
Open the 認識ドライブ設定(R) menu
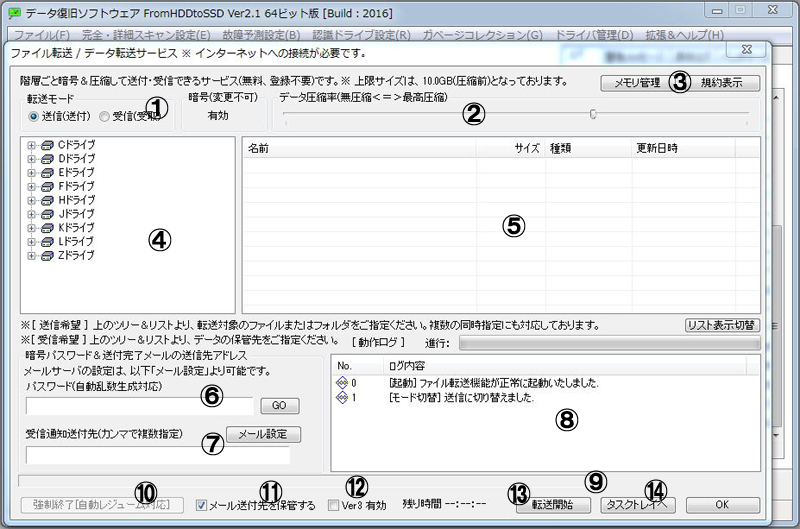coord(361,35)
